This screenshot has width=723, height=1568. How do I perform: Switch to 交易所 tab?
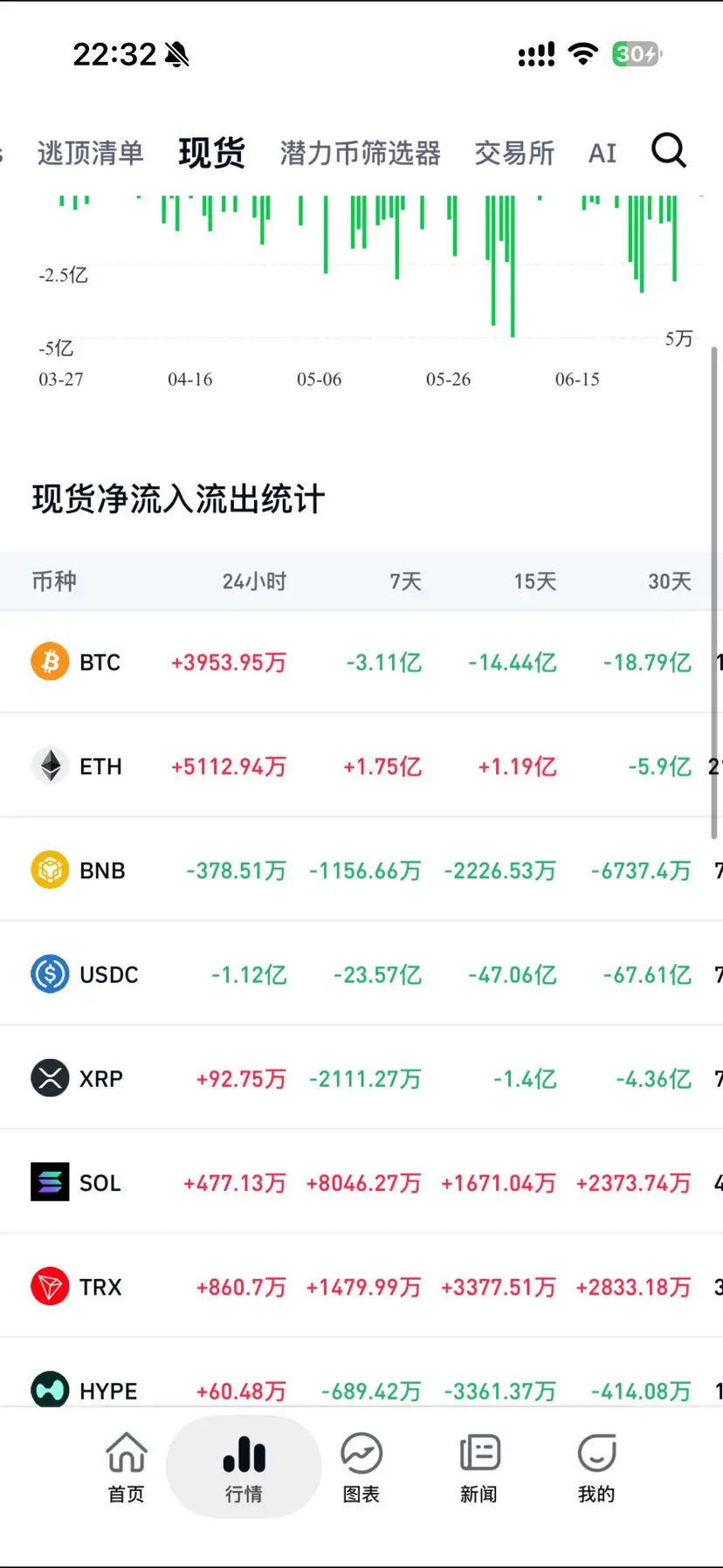pos(514,153)
